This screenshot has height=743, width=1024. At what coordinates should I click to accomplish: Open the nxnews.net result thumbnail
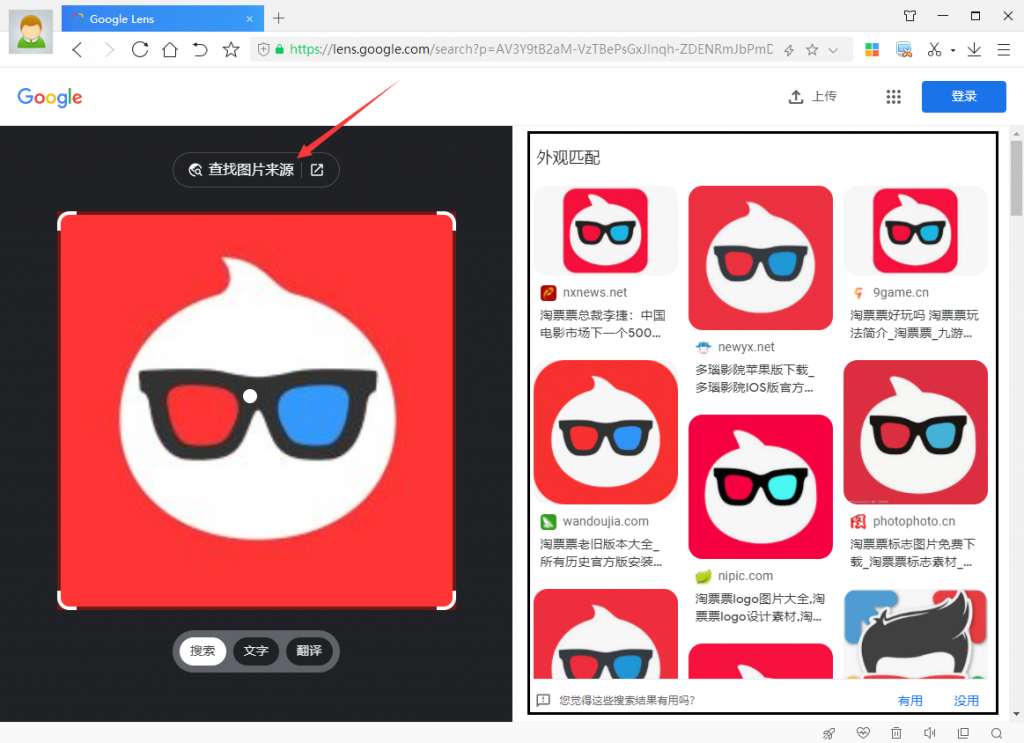coord(605,230)
